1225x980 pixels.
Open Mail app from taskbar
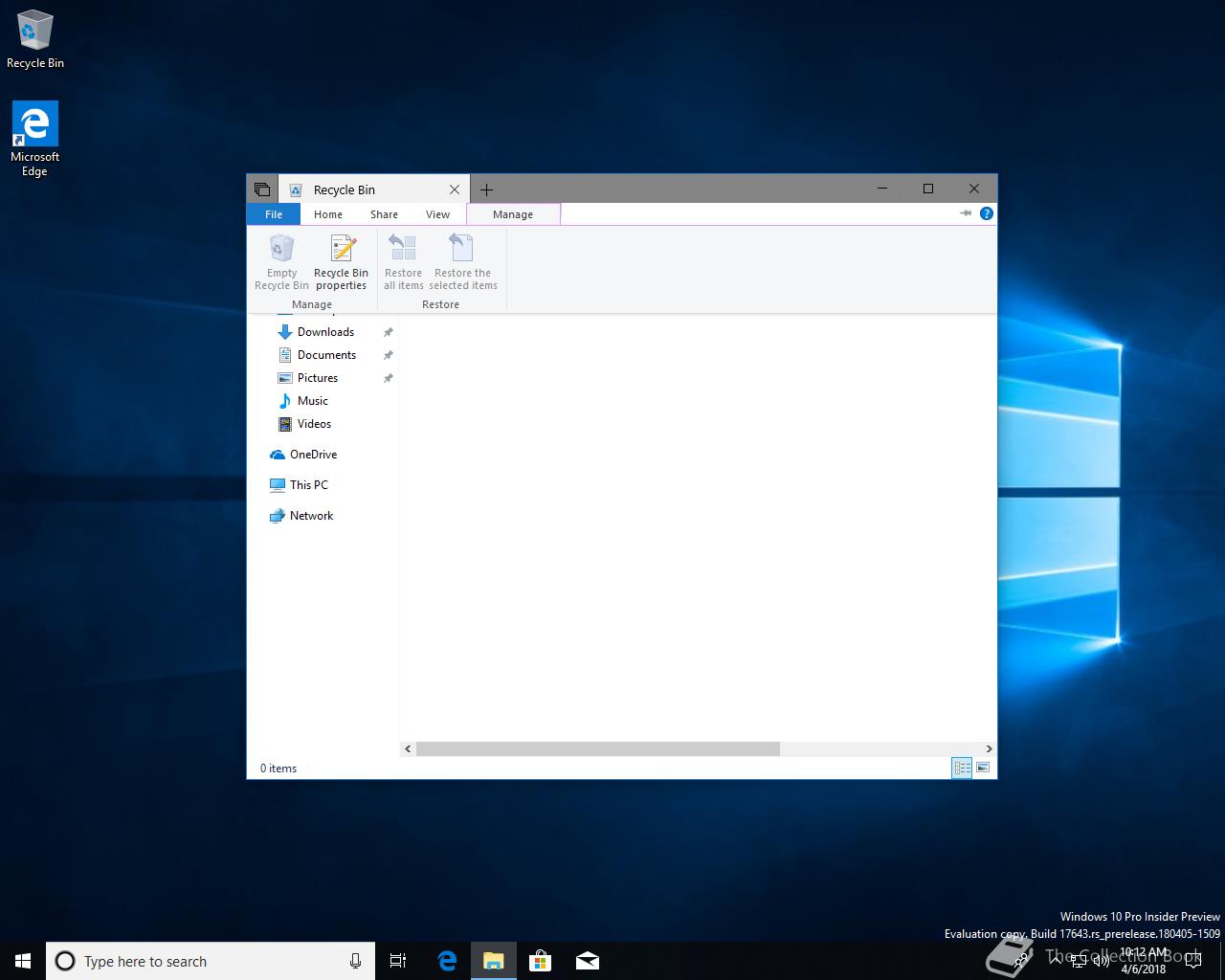click(x=588, y=961)
